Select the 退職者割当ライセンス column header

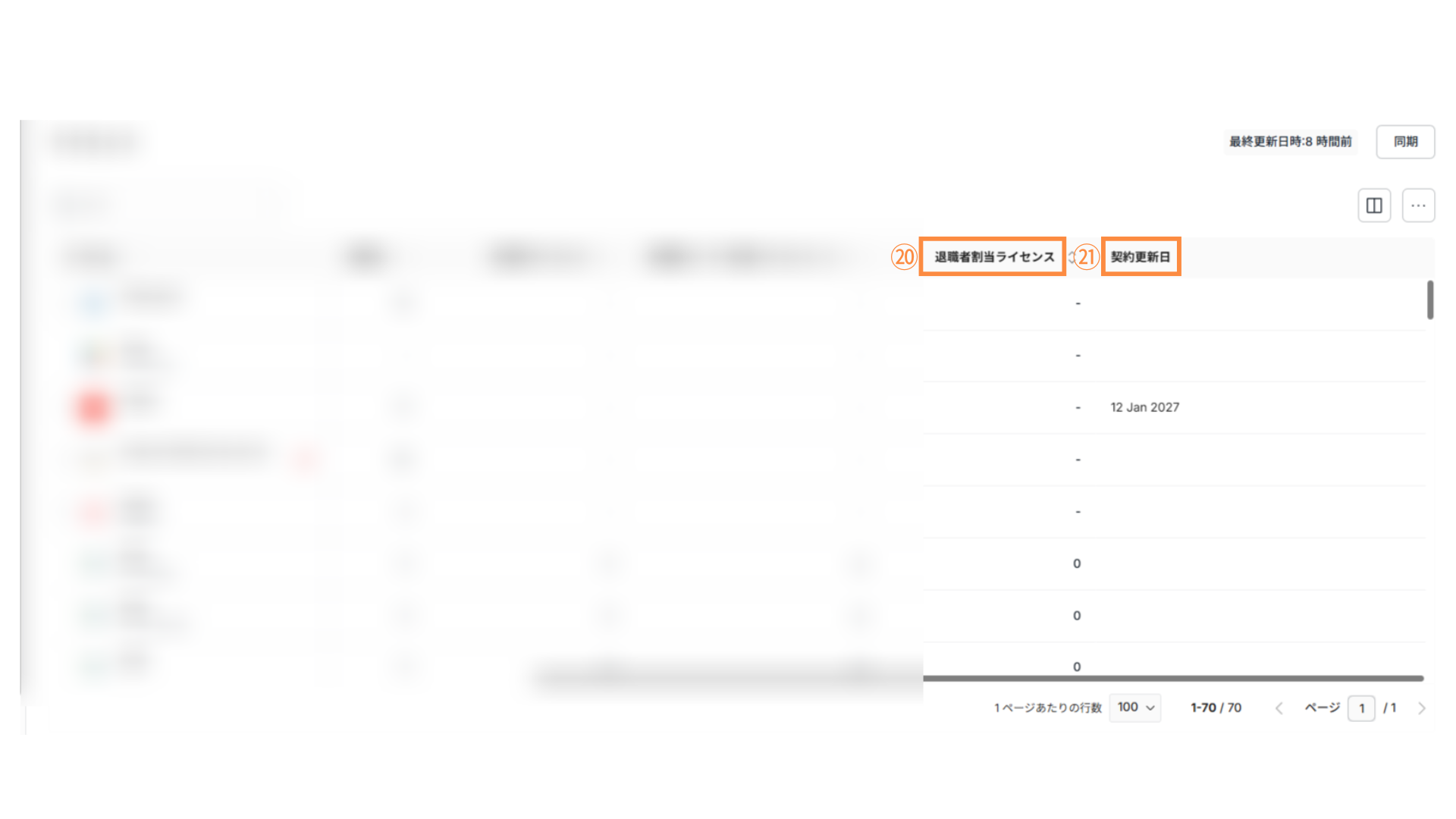[x=993, y=257]
